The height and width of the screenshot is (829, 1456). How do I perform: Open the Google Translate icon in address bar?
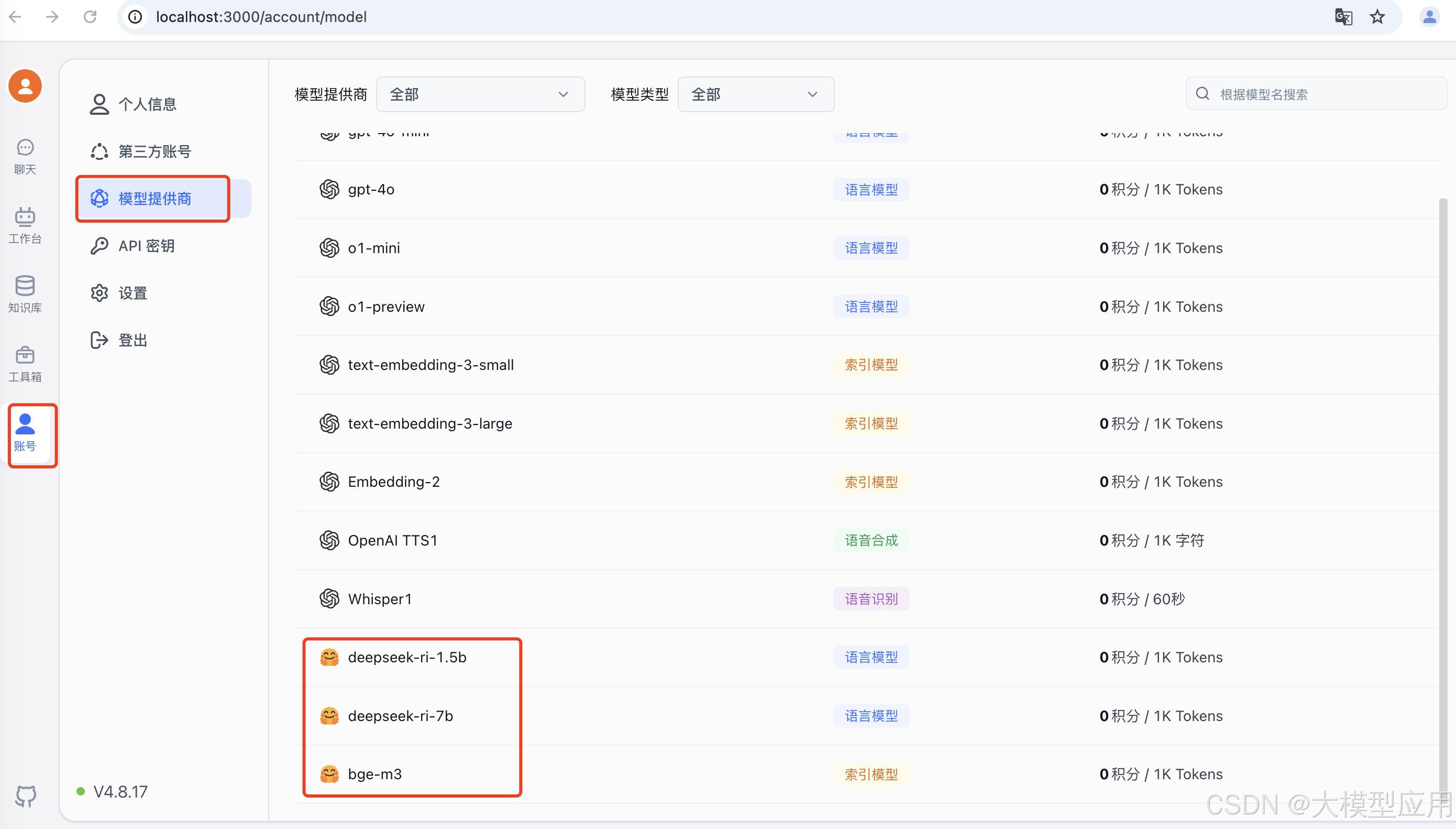point(1344,17)
